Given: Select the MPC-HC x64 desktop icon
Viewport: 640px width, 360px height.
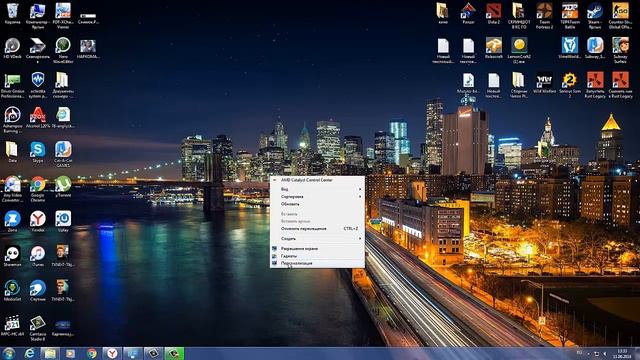Looking at the screenshot, I should pos(12,325).
